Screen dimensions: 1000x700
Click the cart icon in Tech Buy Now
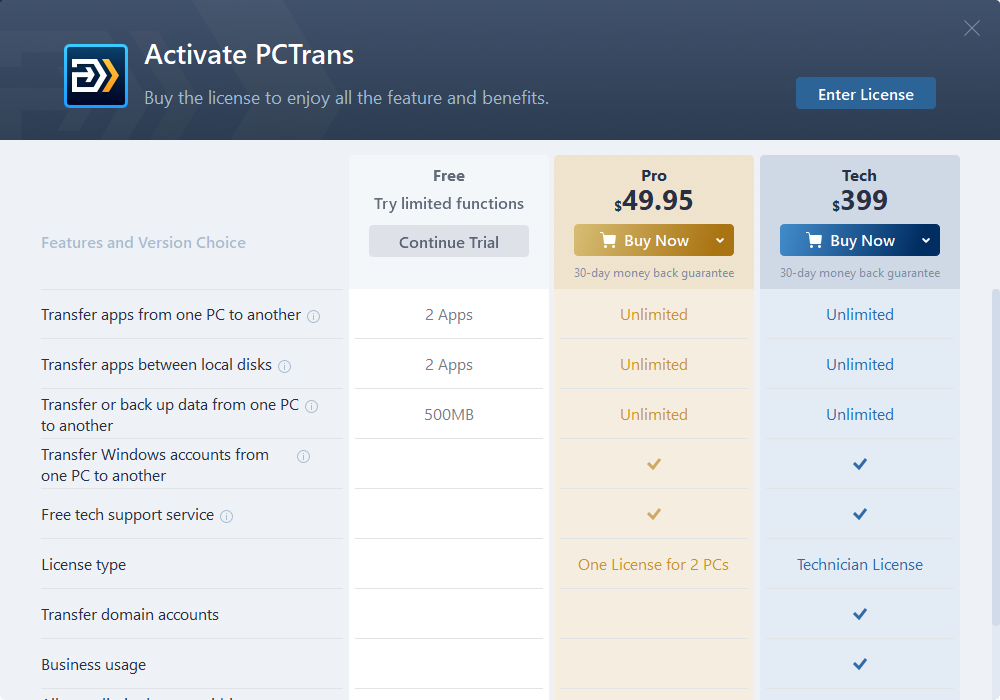point(814,241)
